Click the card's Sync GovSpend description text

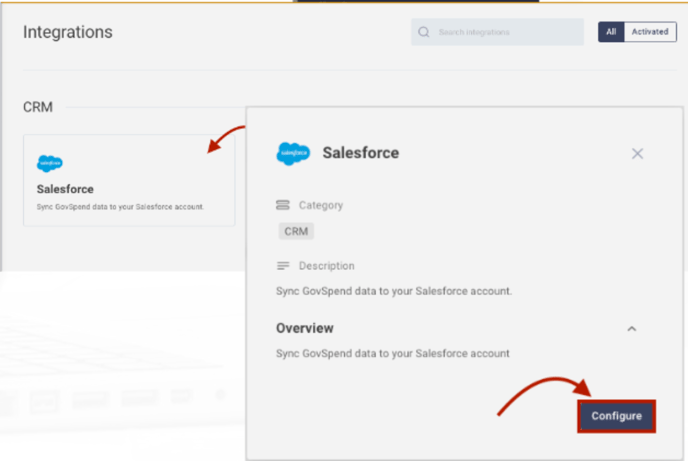120,207
